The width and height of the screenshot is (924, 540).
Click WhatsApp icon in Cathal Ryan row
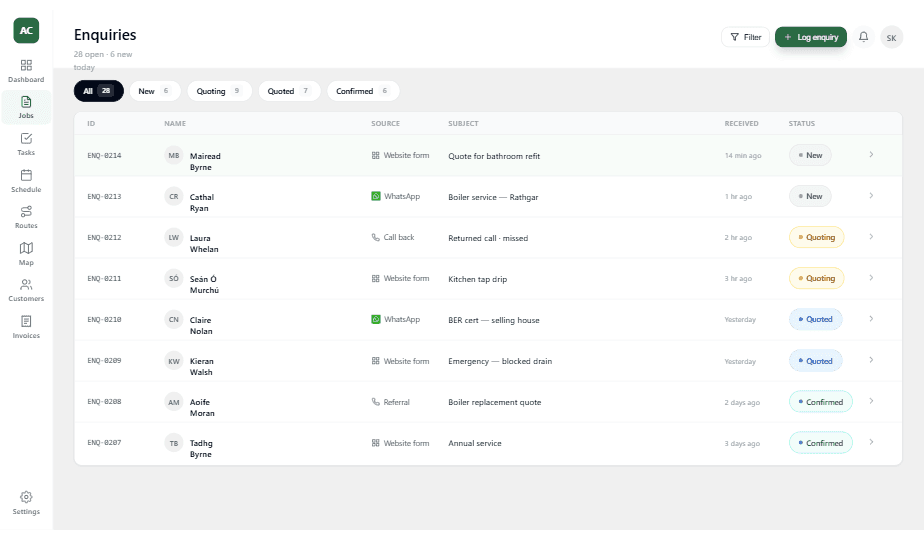[x=375, y=196]
